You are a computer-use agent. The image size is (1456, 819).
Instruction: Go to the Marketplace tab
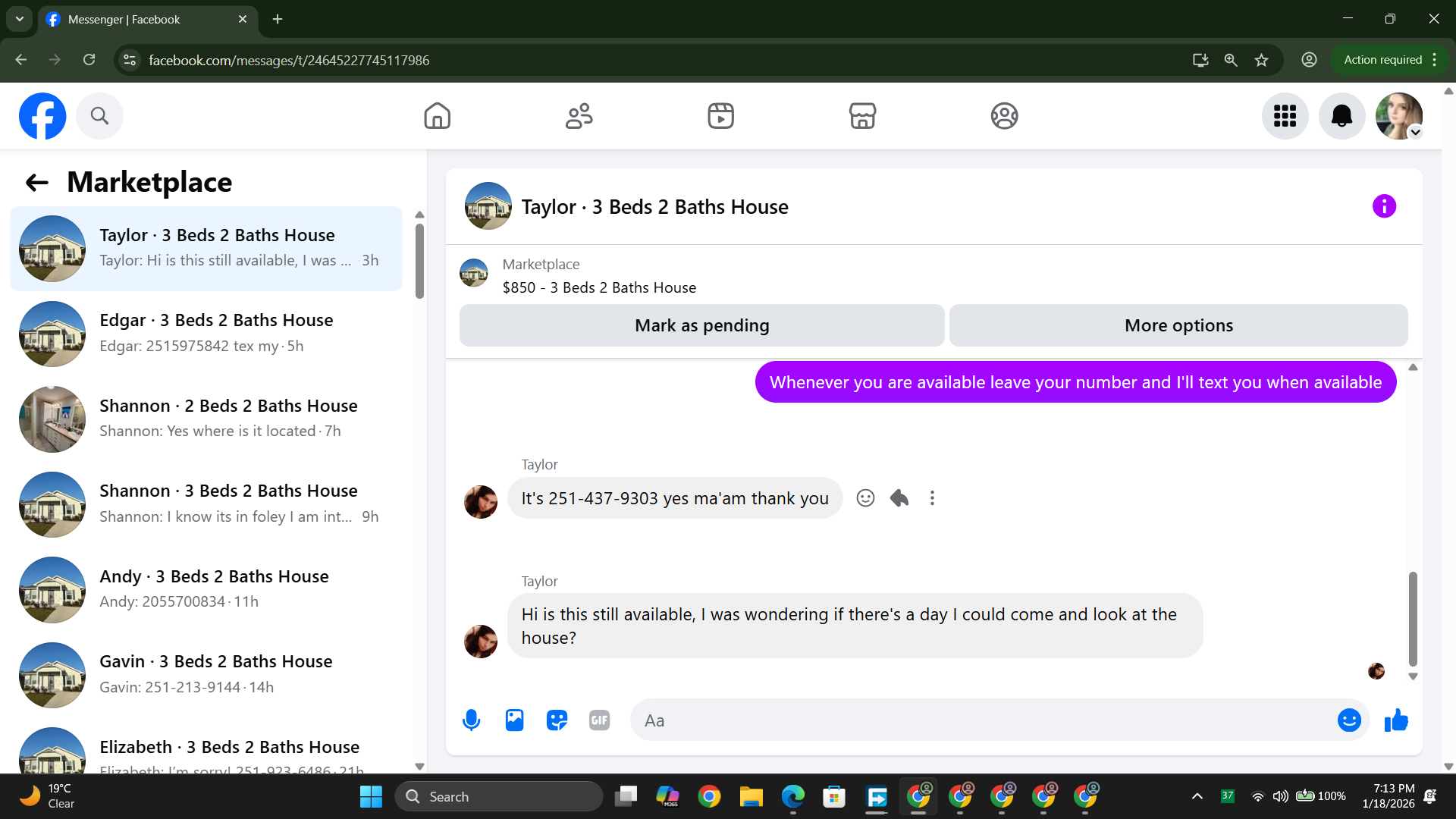coord(862,116)
